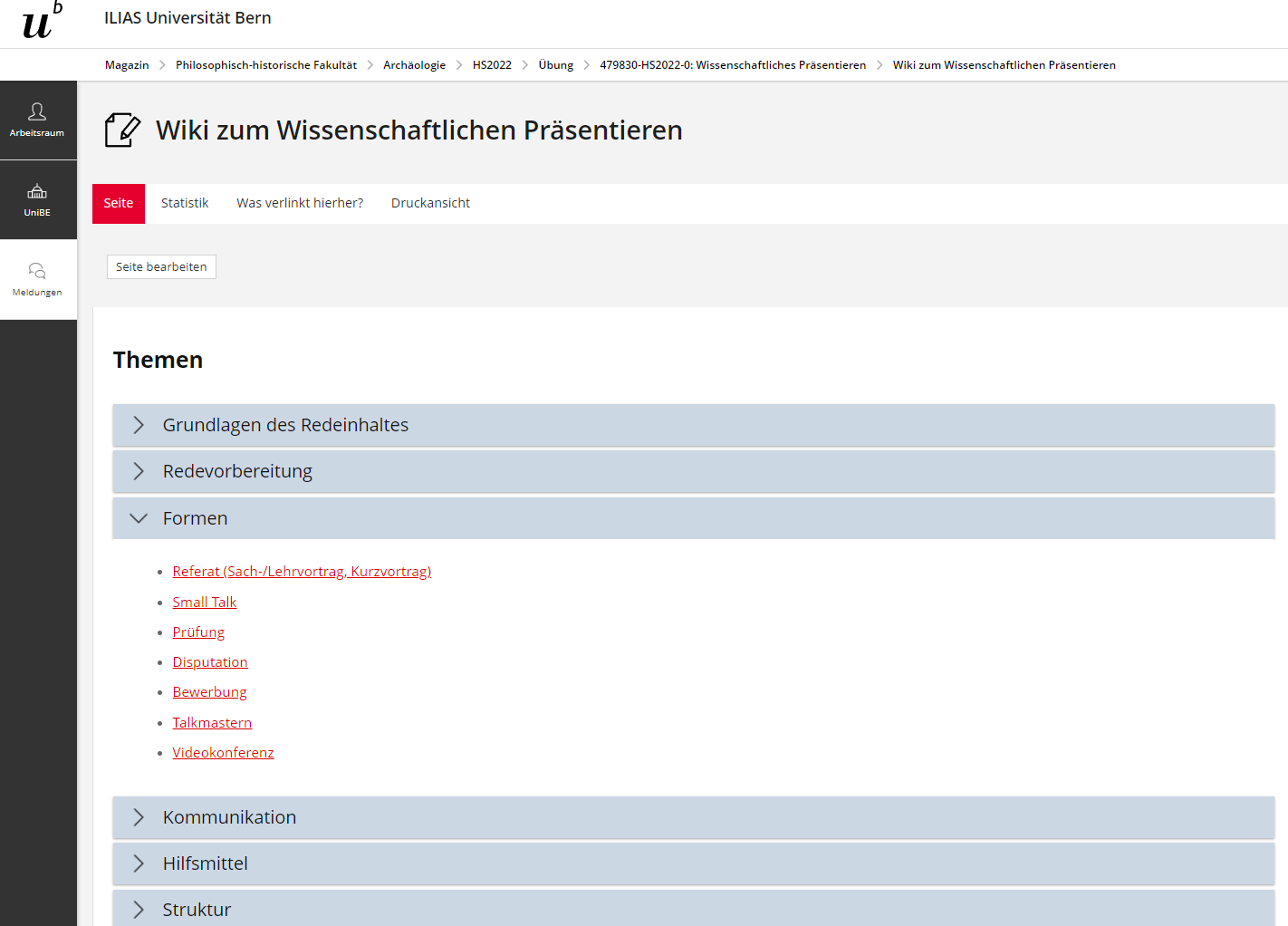Select the Seite tab
Screen dimensions: 1288x926
pos(119,203)
